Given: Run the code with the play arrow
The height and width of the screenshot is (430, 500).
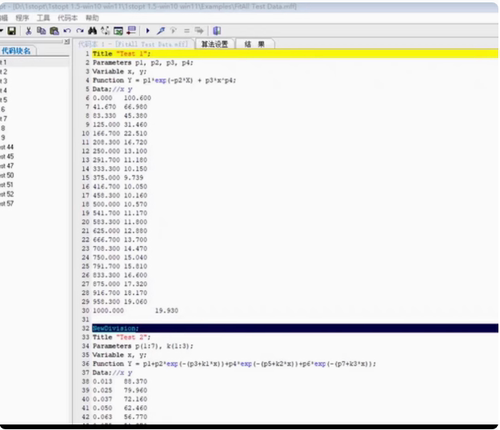Looking at the screenshot, I should click(148, 31).
